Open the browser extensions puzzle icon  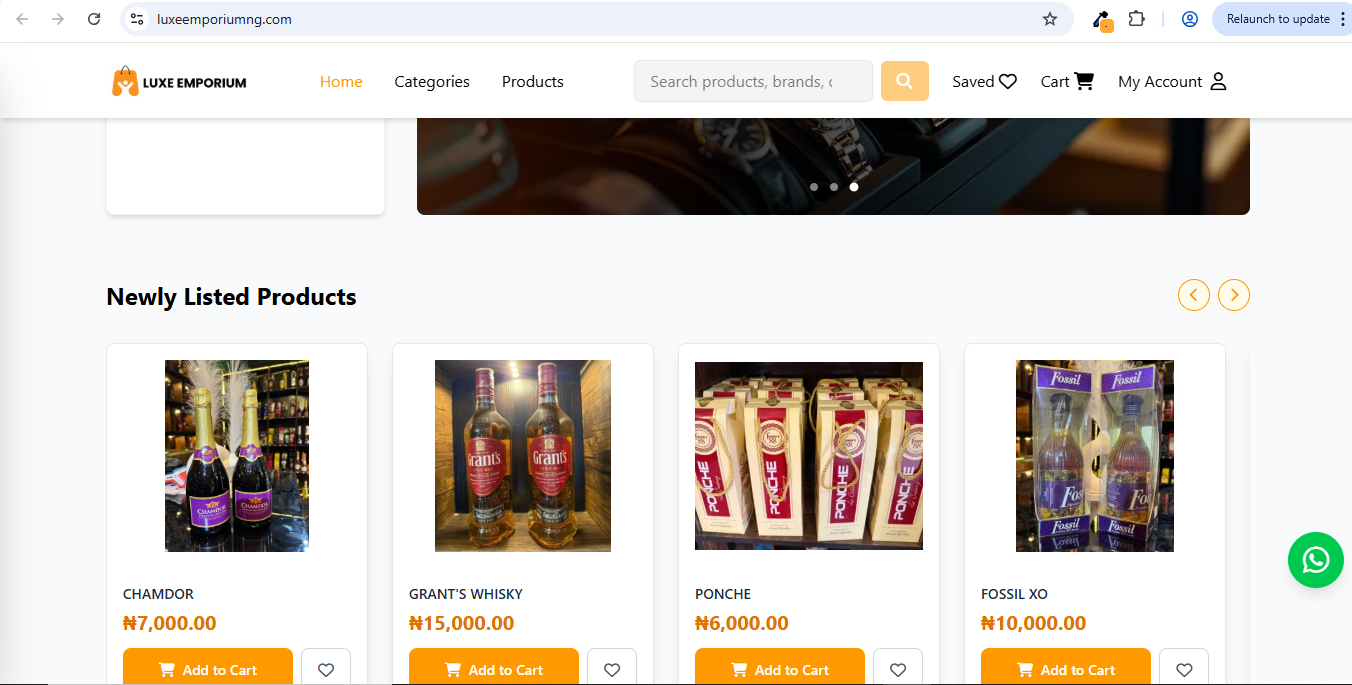coord(1135,18)
